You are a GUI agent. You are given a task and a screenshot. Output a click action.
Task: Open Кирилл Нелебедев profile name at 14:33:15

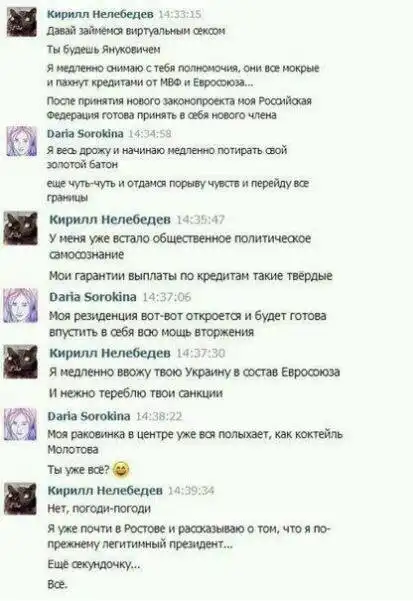(x=100, y=14)
